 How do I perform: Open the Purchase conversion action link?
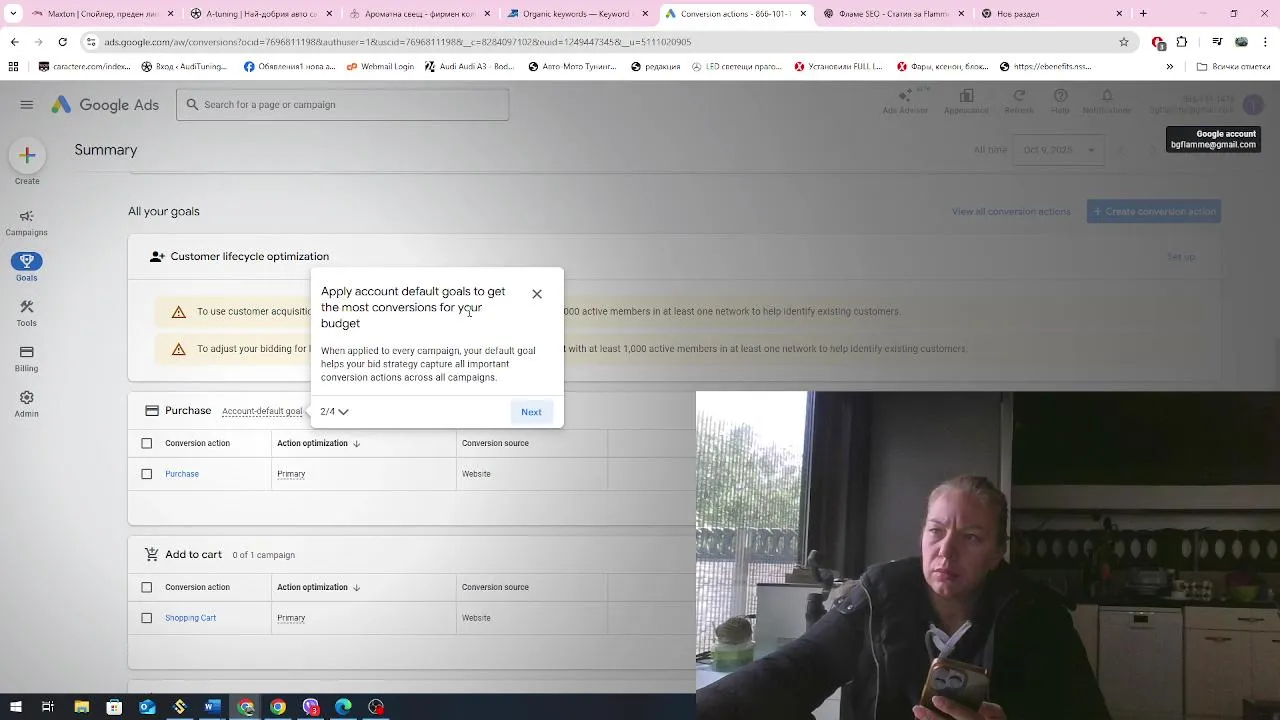point(182,474)
